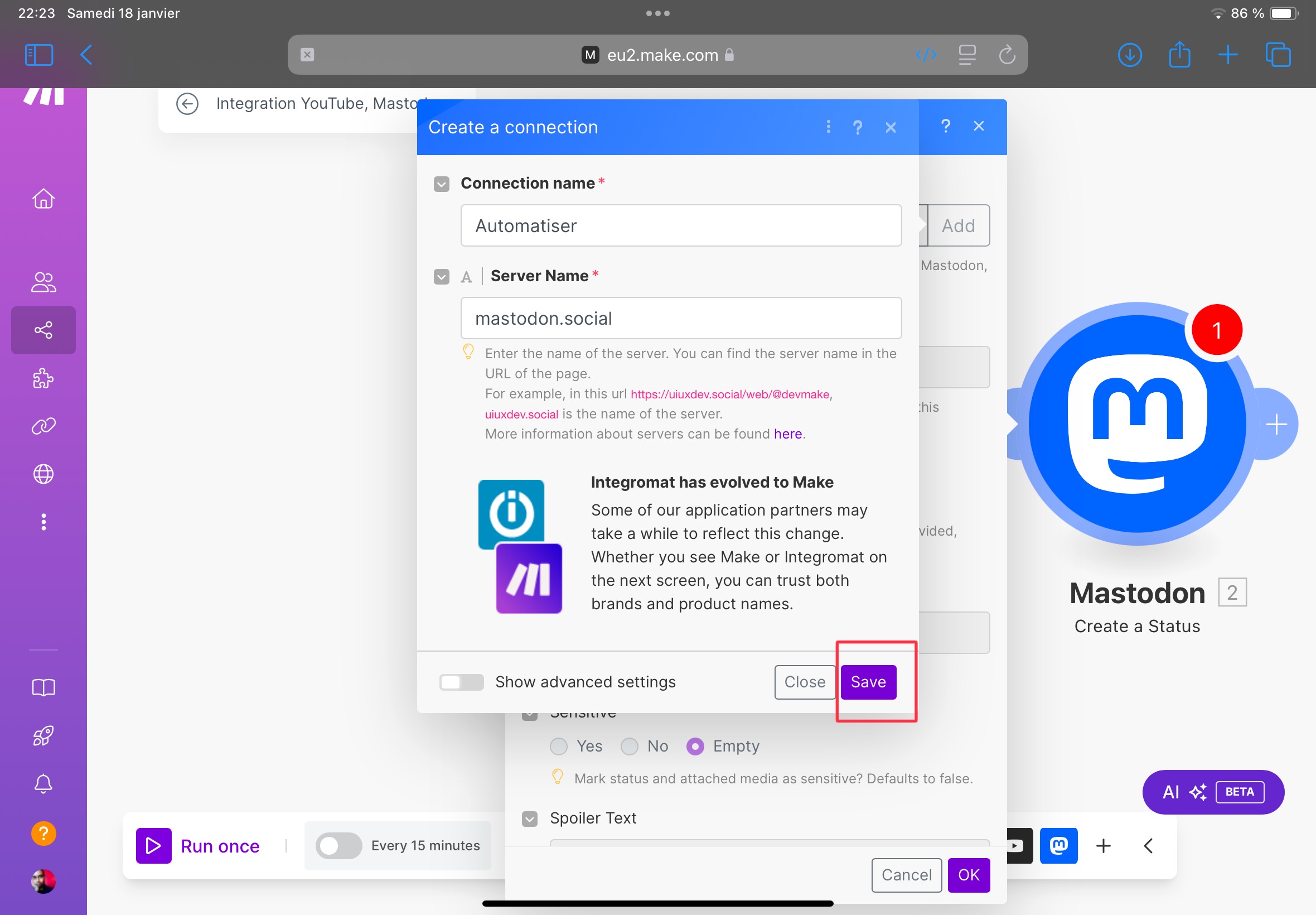The height and width of the screenshot is (915, 1316).
Task: Toggle Show advanced settings
Action: click(x=461, y=682)
